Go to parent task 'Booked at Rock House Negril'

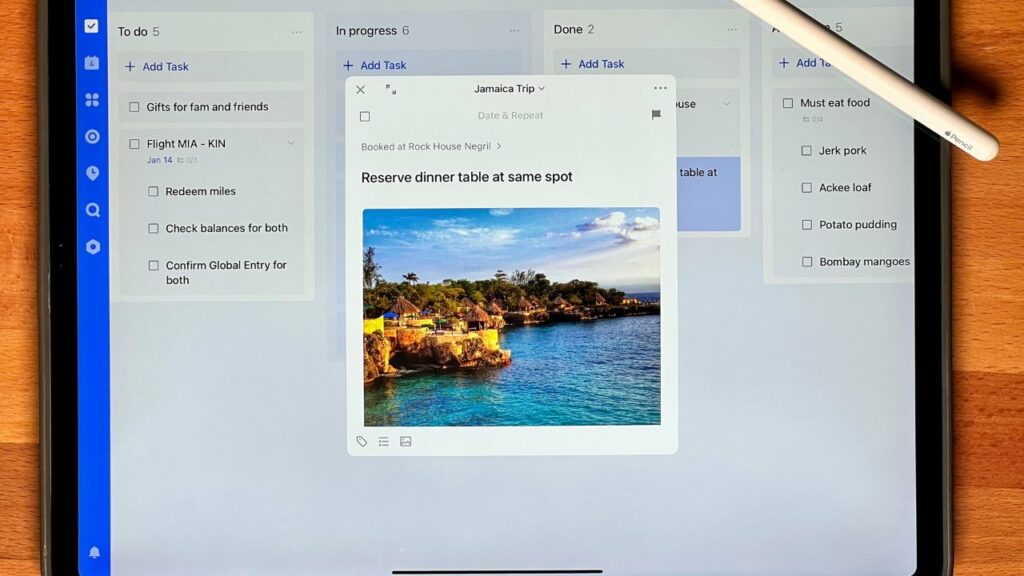pos(431,146)
